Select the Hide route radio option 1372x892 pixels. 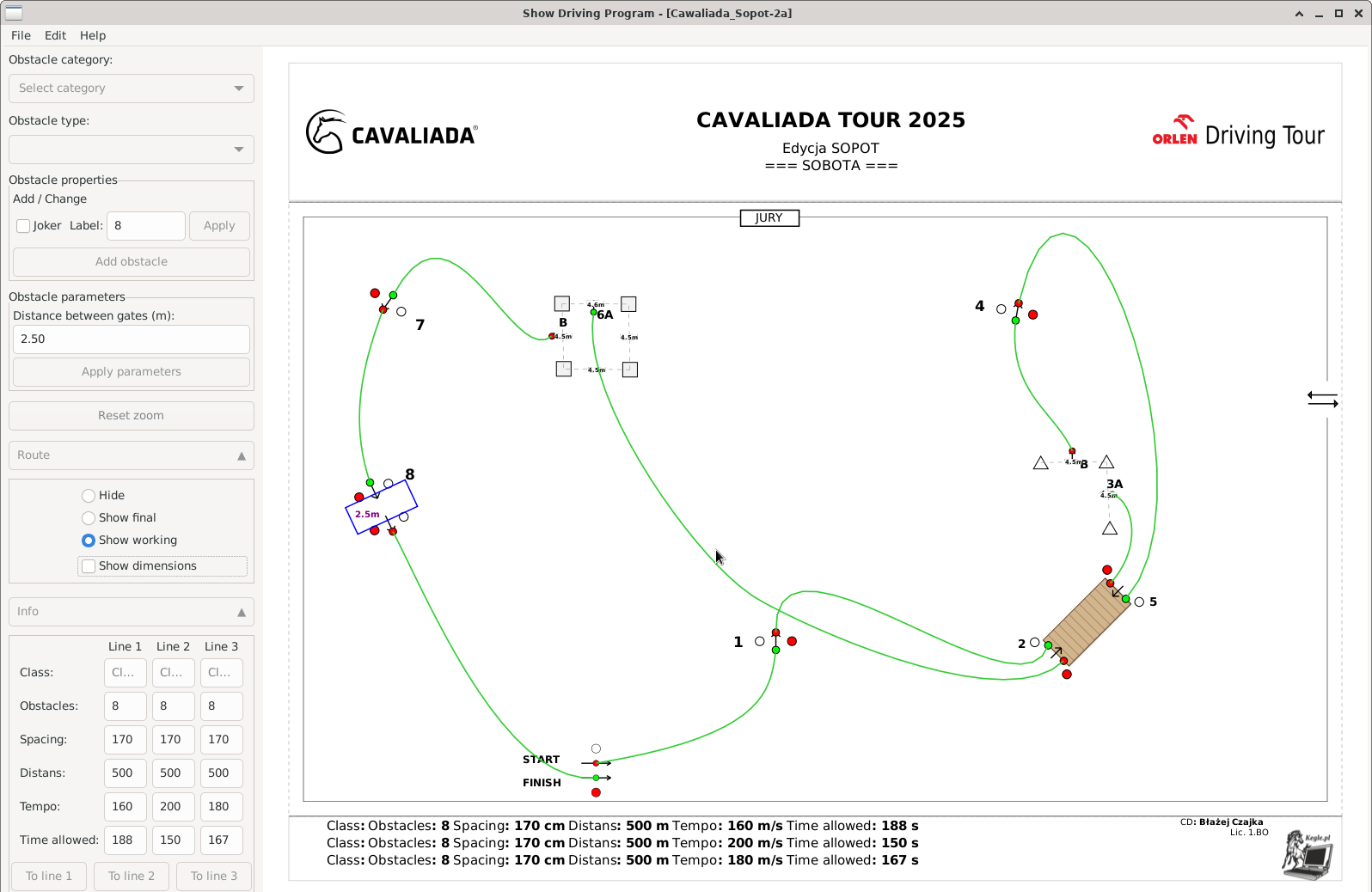(89, 496)
